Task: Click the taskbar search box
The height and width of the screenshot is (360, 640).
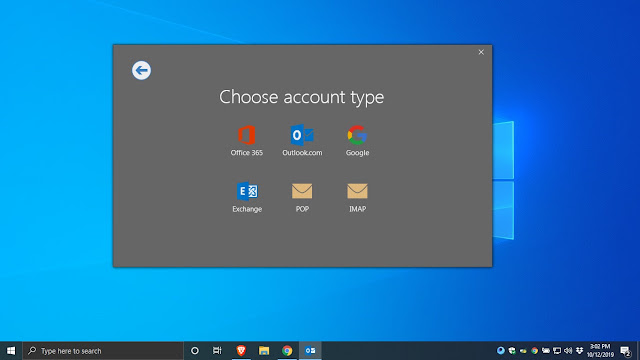Action: coord(103,351)
